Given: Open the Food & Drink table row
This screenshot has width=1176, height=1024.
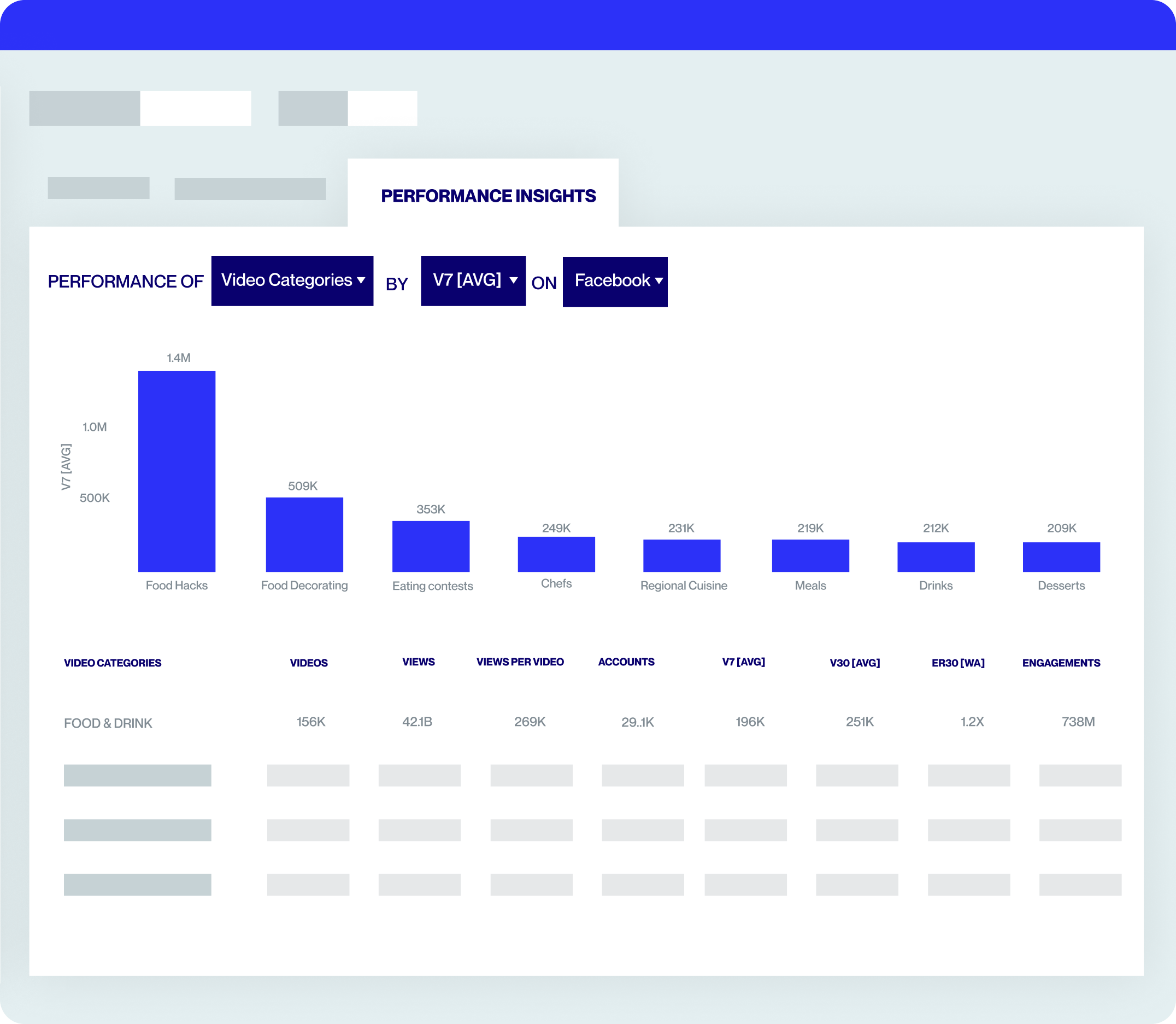Looking at the screenshot, I should [108, 723].
